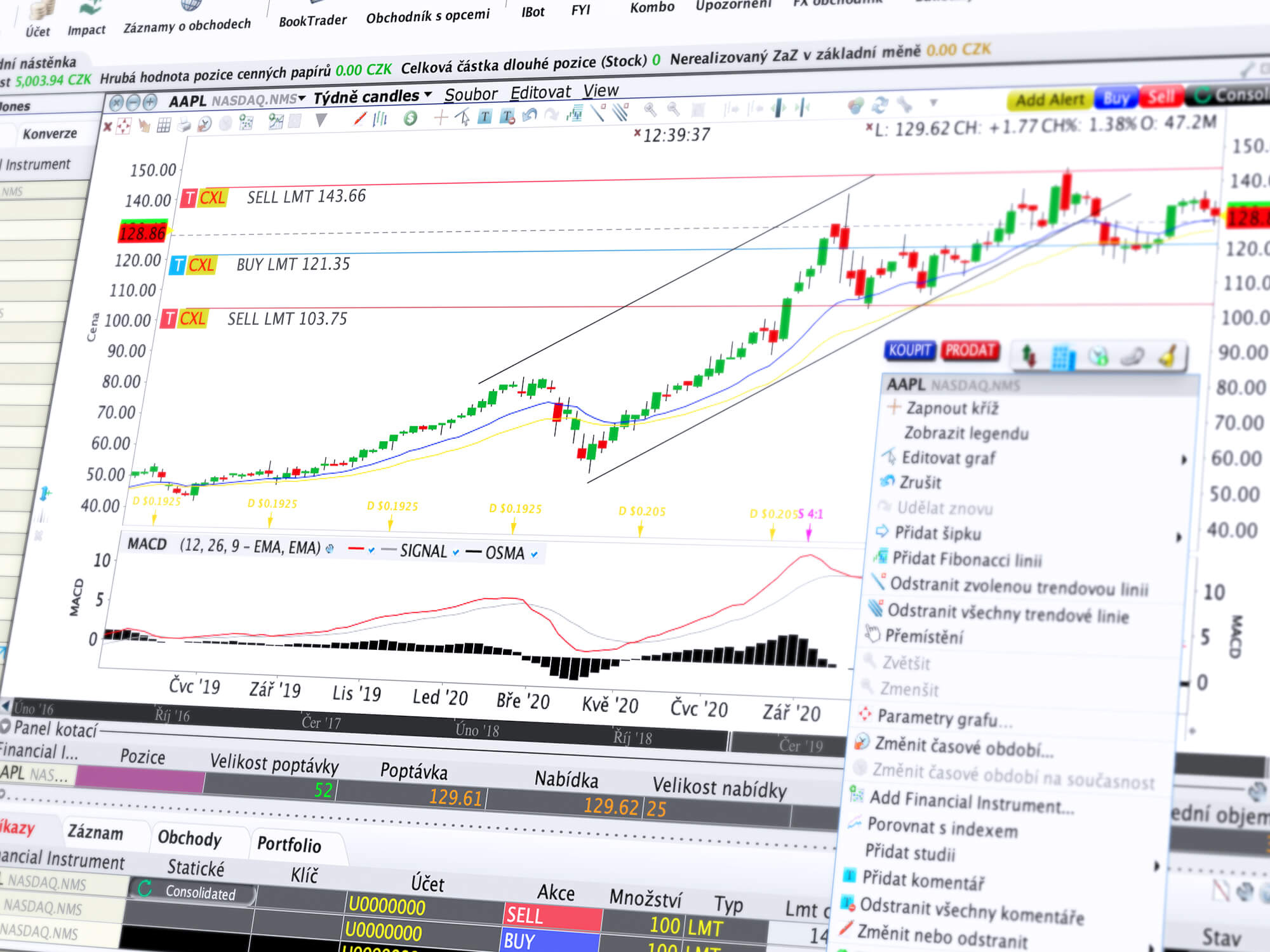The width and height of the screenshot is (1270, 952).
Task: Select the four-arrow recenter icon in chart toolbar
Action: 124,126
